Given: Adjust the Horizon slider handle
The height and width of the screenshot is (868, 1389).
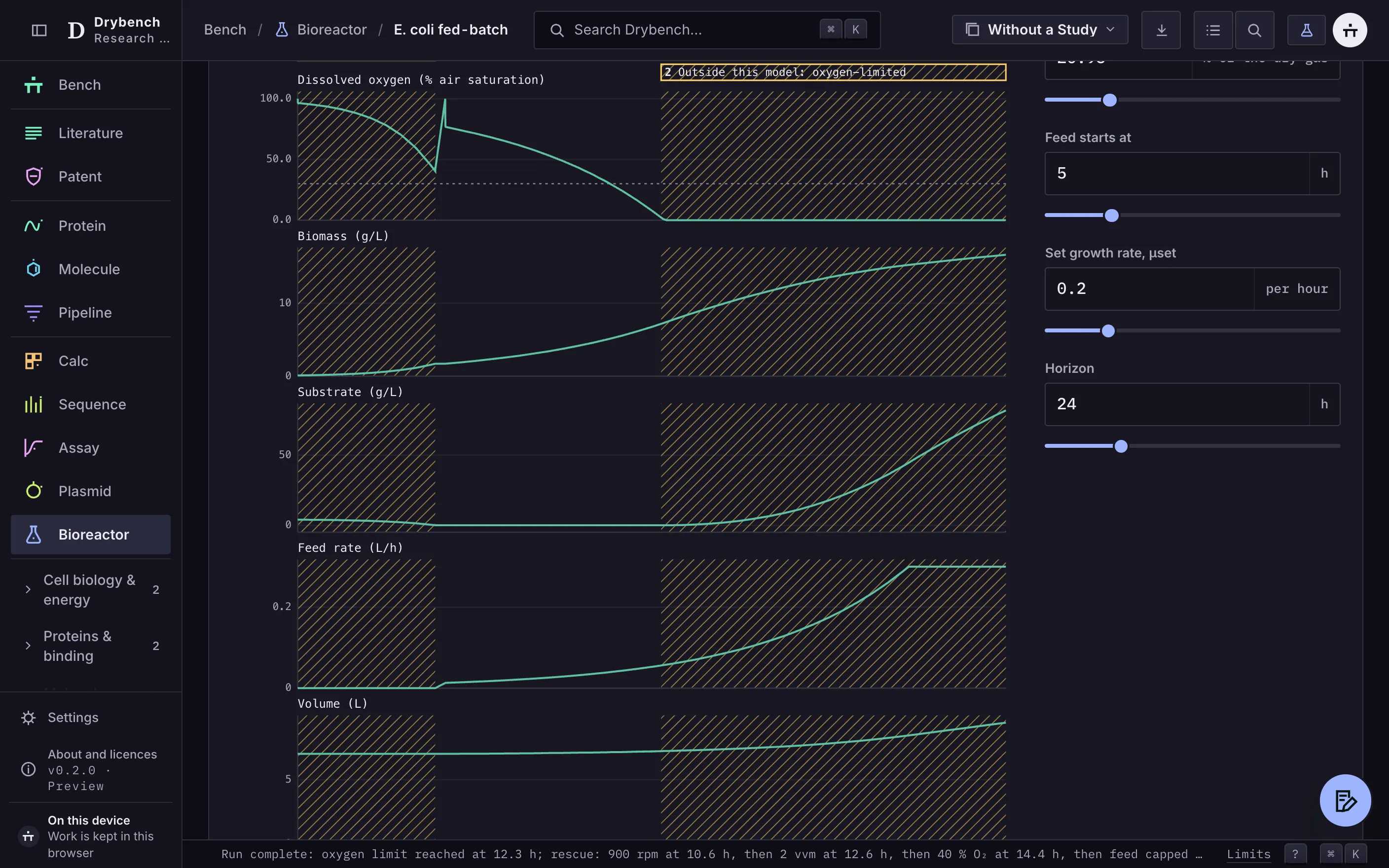Looking at the screenshot, I should point(1121,446).
